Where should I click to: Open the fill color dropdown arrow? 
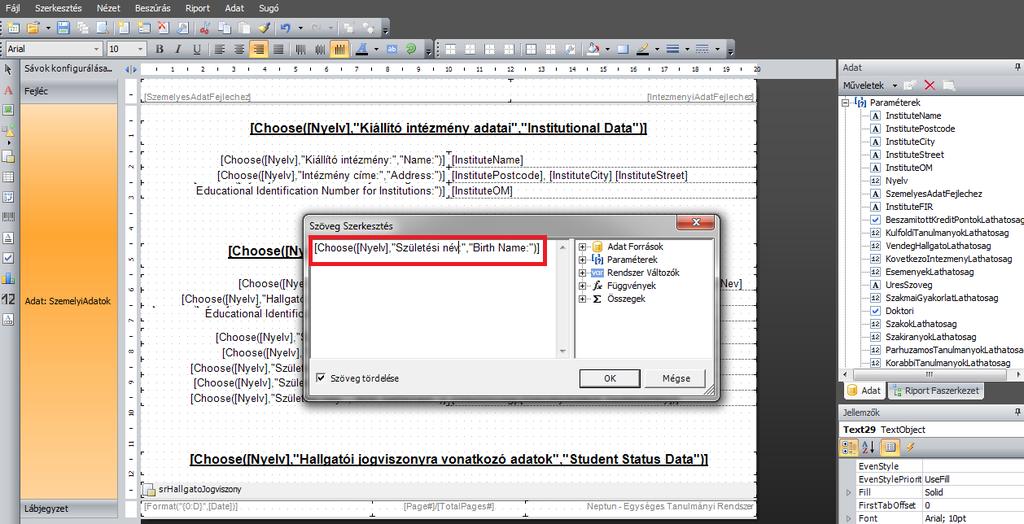pos(607,49)
